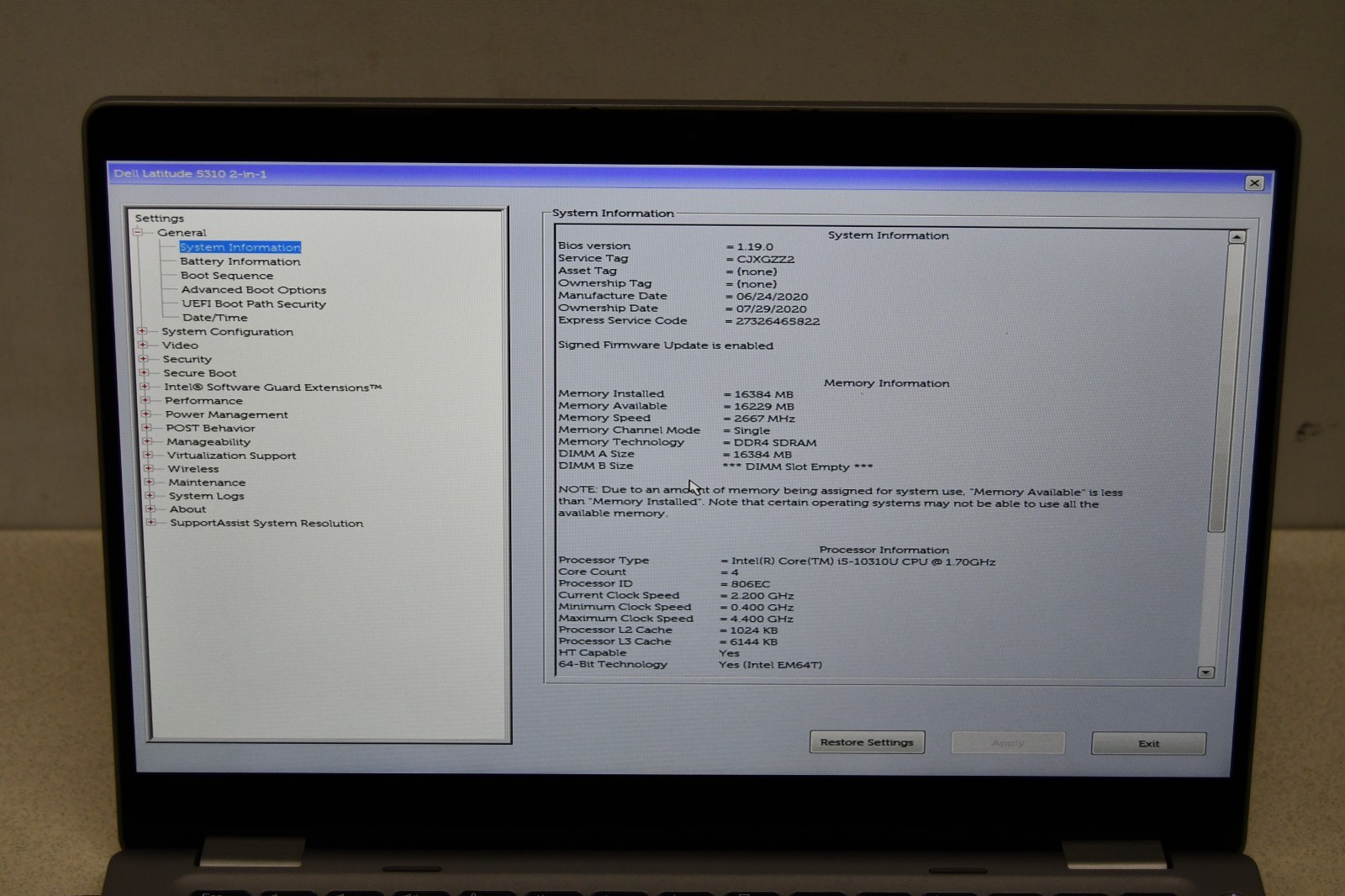
Task: Expand the Virtualization Support node
Action: pyautogui.click(x=149, y=455)
